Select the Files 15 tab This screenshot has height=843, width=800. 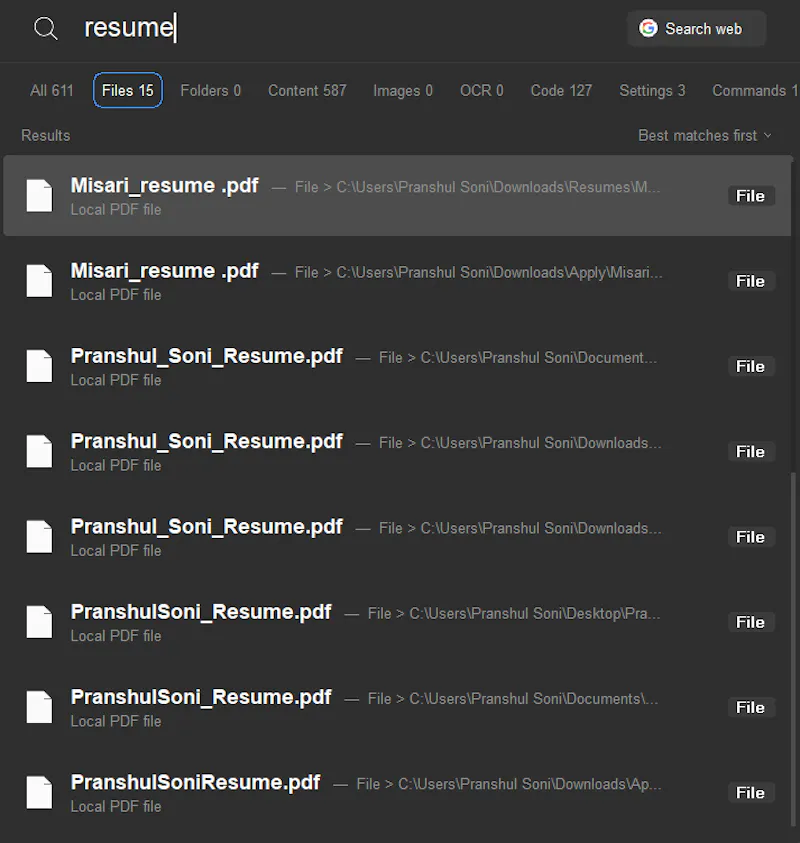[128, 90]
